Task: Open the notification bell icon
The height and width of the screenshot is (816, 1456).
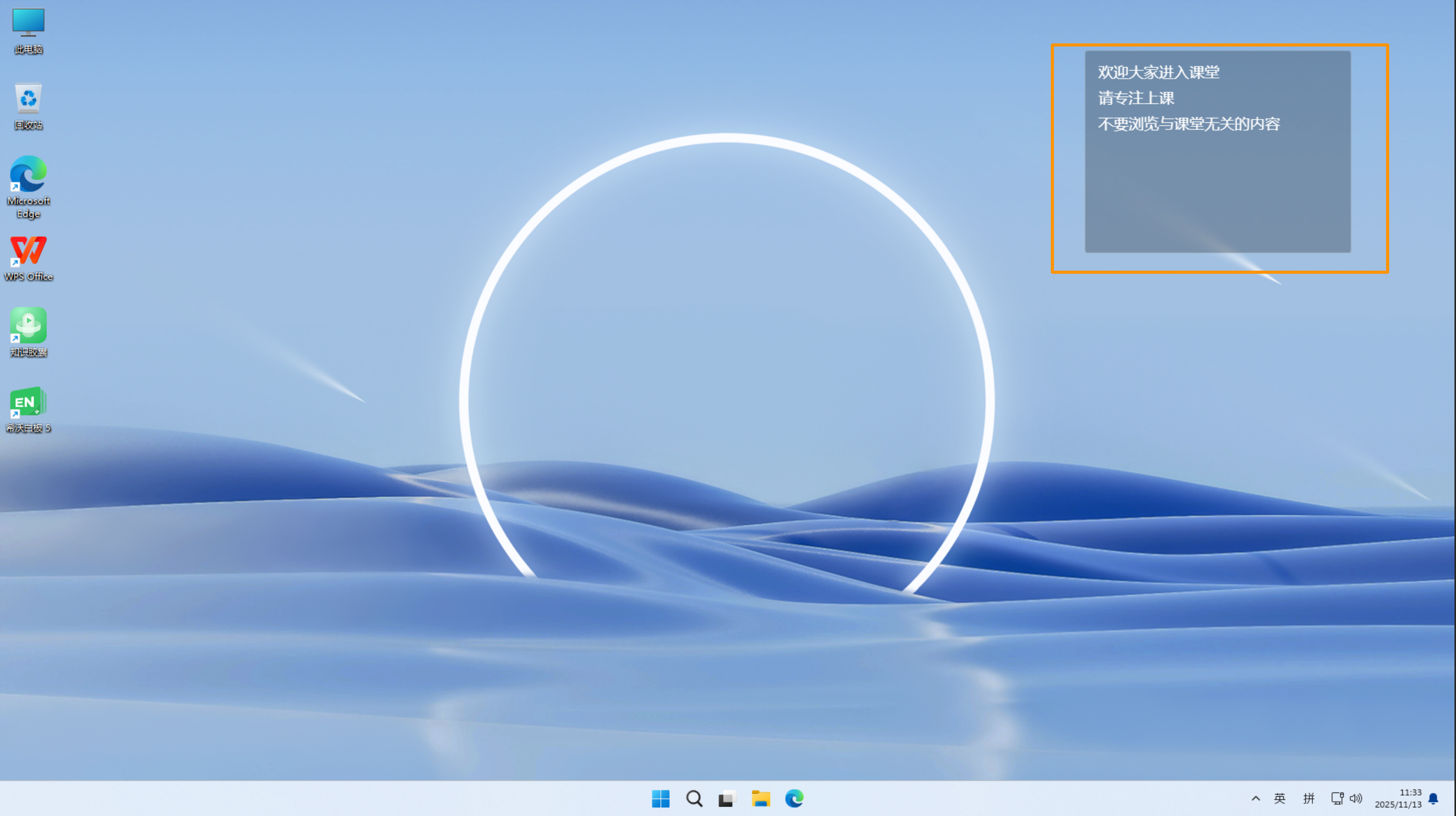Action: pyautogui.click(x=1434, y=798)
